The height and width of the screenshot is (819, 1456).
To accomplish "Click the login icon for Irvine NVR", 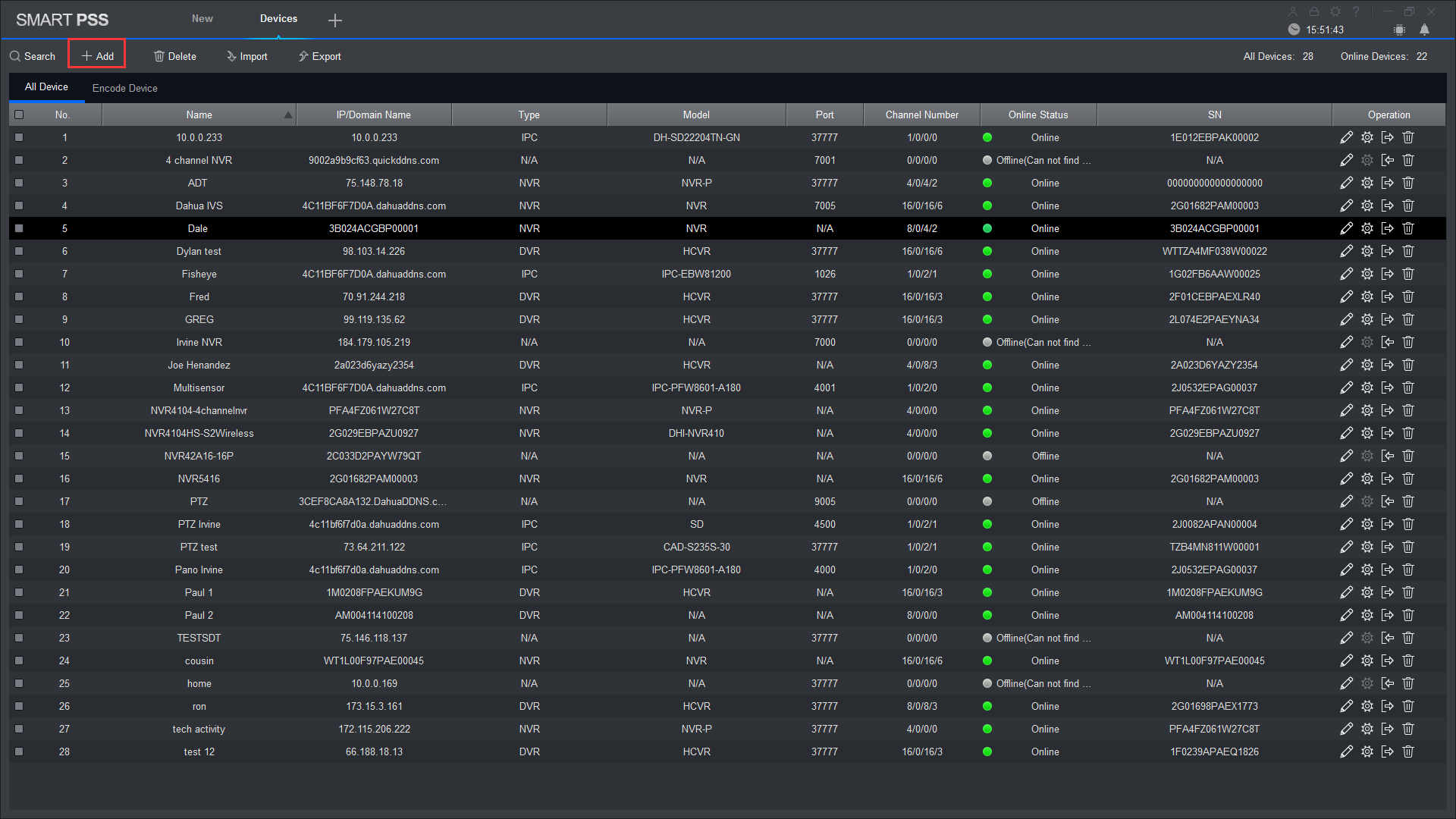I will pos(1387,342).
